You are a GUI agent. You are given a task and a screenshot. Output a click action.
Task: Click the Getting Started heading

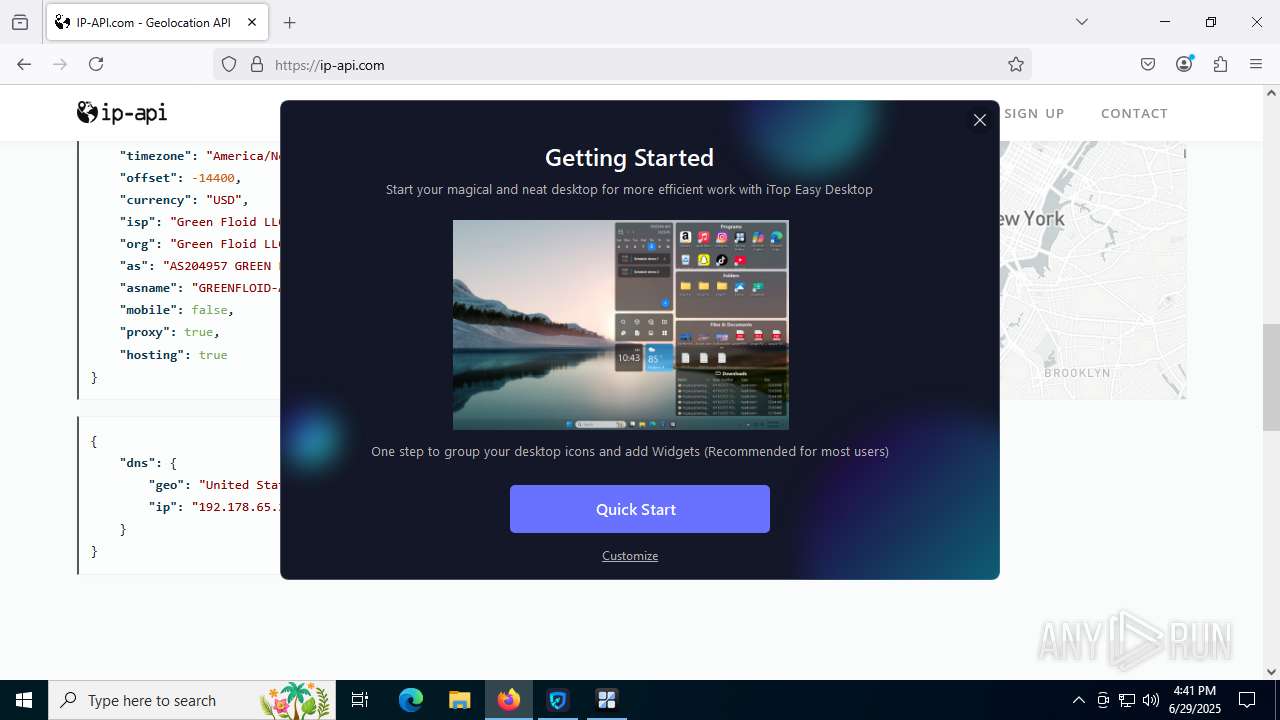629,158
